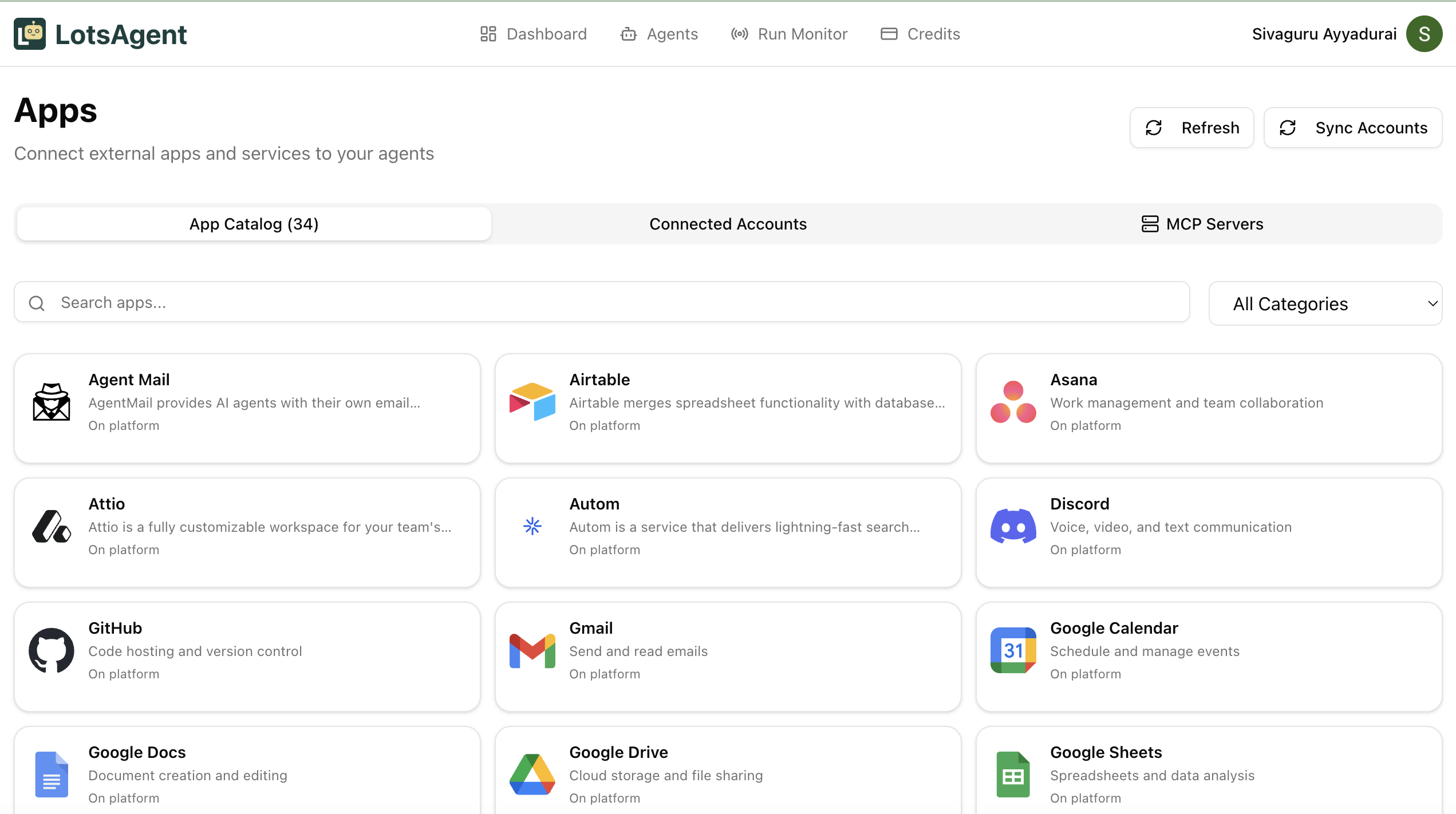Click the Agent Mail envelope icon
1456x814 pixels.
pos(52,402)
